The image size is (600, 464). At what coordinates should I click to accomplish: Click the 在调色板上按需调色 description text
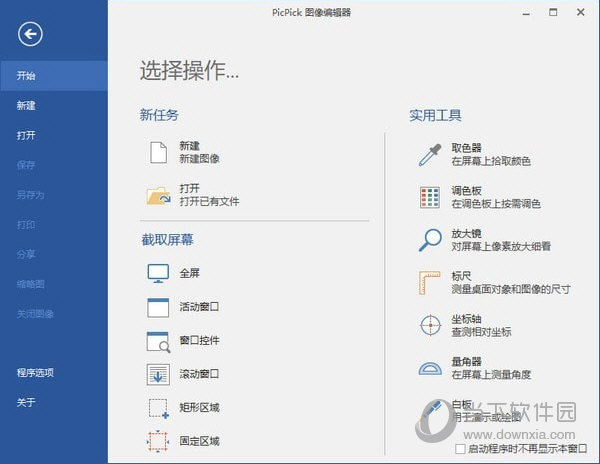point(496,204)
